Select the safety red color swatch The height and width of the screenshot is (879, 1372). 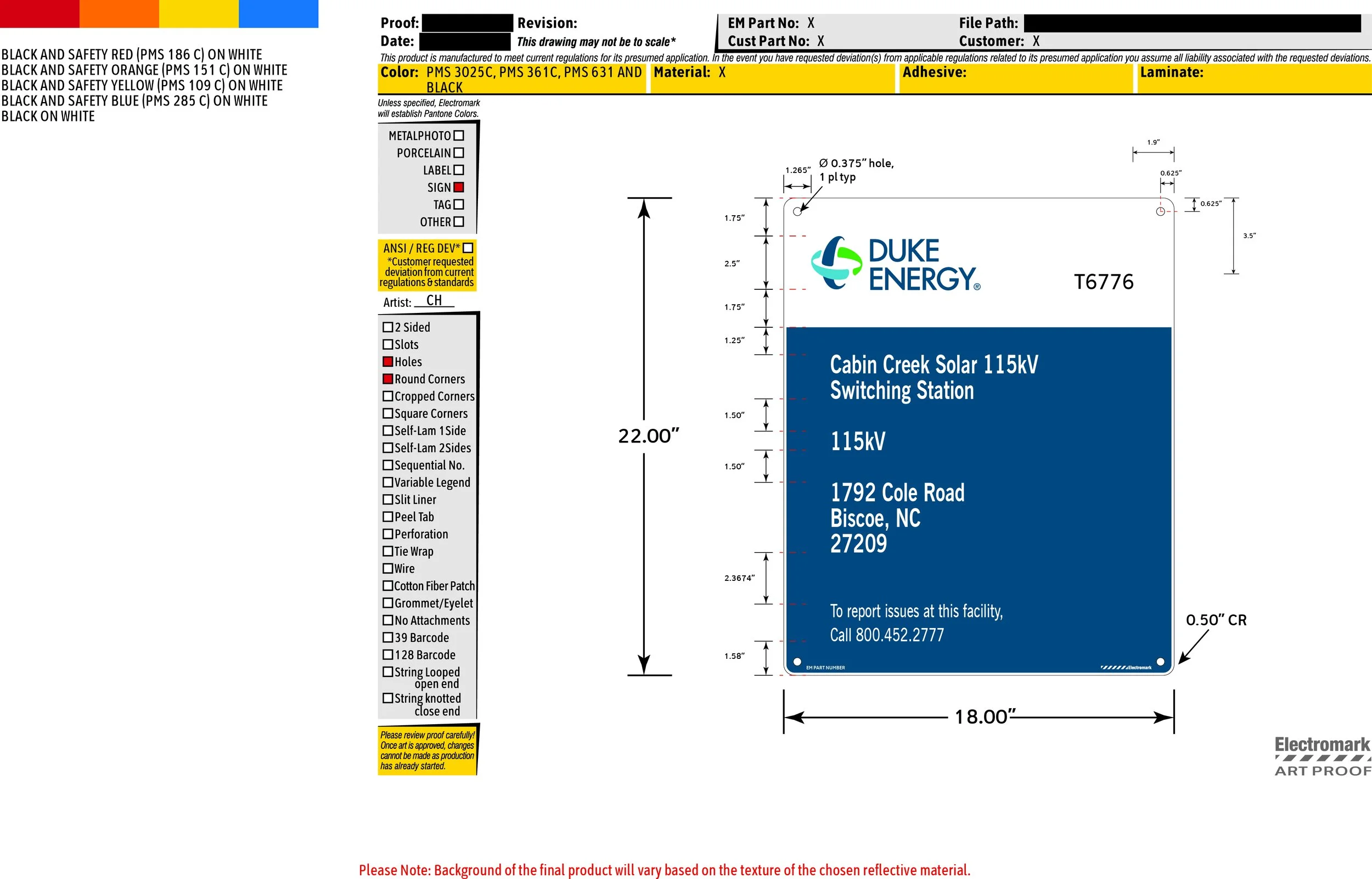[40, 14]
